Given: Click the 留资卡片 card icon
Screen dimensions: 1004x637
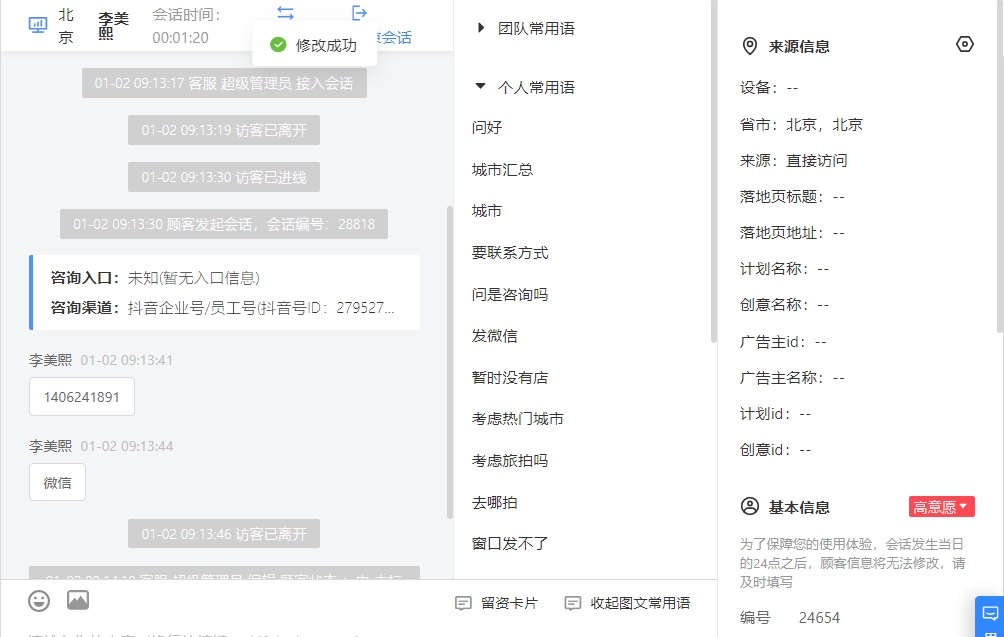Looking at the screenshot, I should tap(463, 603).
